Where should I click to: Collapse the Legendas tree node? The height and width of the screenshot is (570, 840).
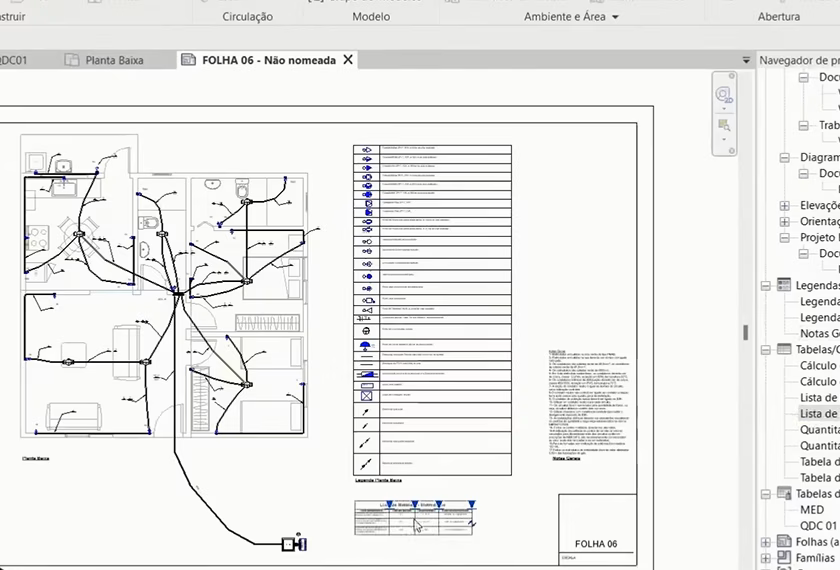[766, 285]
